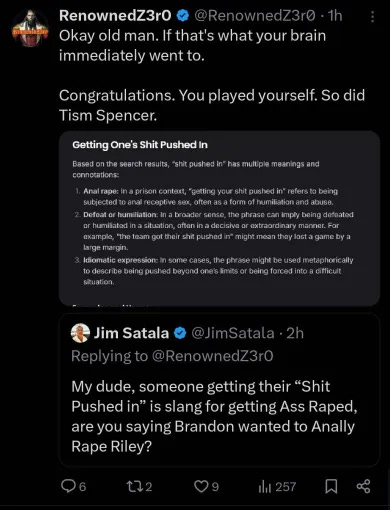Open Jim Satala's small avatar

click(80, 333)
